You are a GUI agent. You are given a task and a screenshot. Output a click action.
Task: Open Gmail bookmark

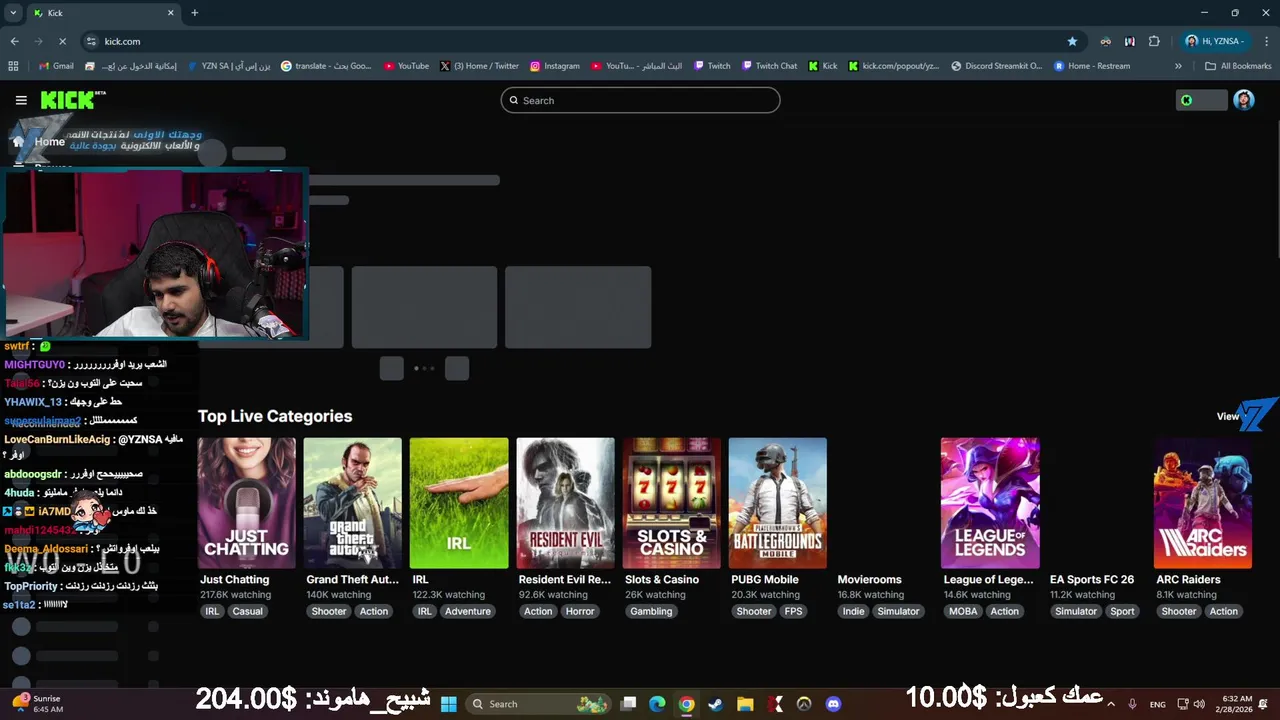[56, 66]
